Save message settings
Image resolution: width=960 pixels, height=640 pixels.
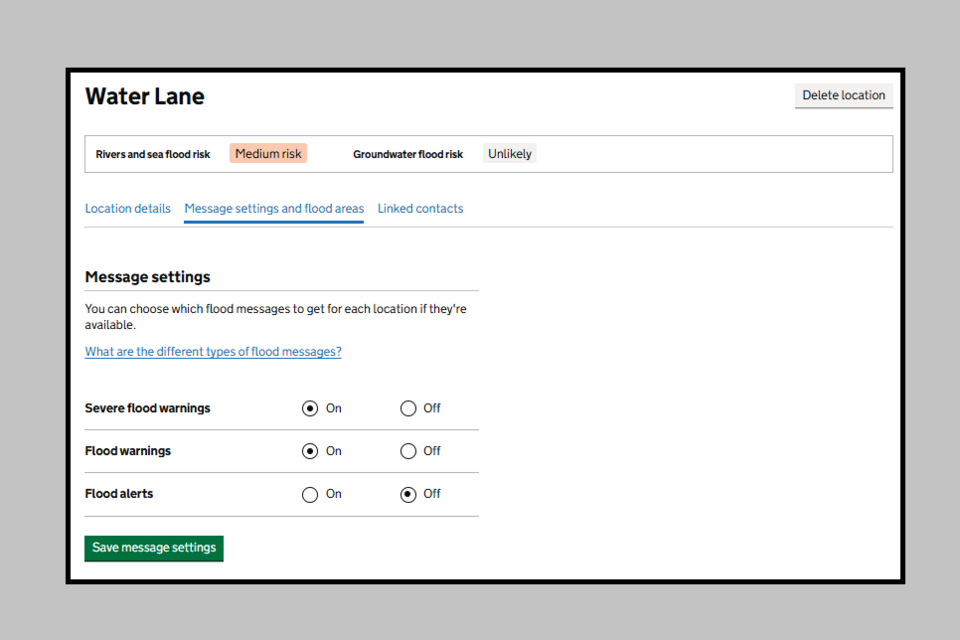(x=154, y=548)
